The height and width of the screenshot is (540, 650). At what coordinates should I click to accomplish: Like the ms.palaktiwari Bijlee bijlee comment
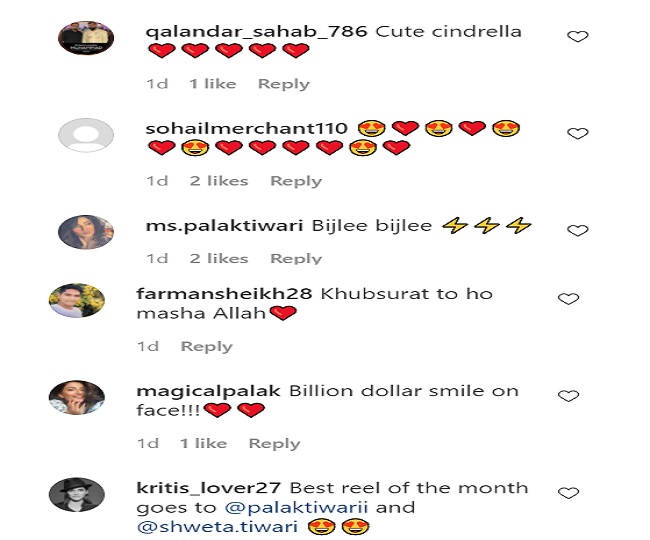click(577, 230)
